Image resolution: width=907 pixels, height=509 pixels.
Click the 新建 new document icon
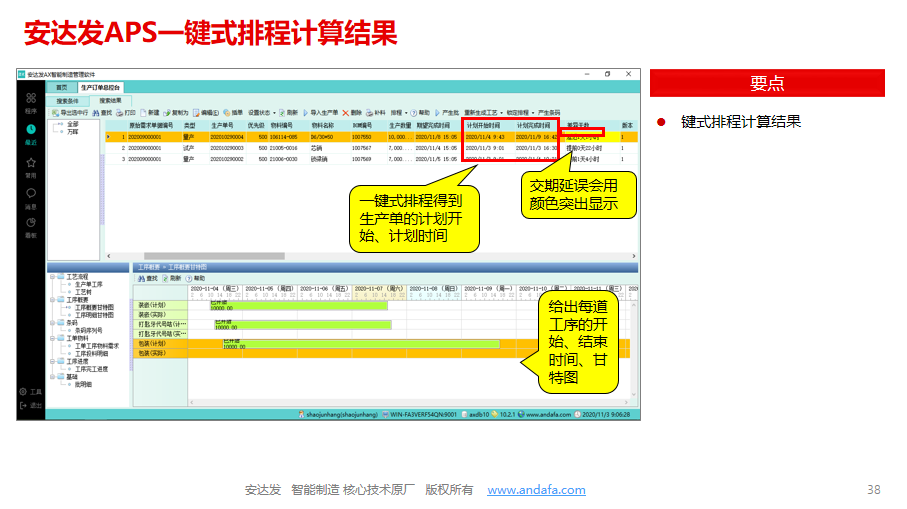tap(143, 113)
